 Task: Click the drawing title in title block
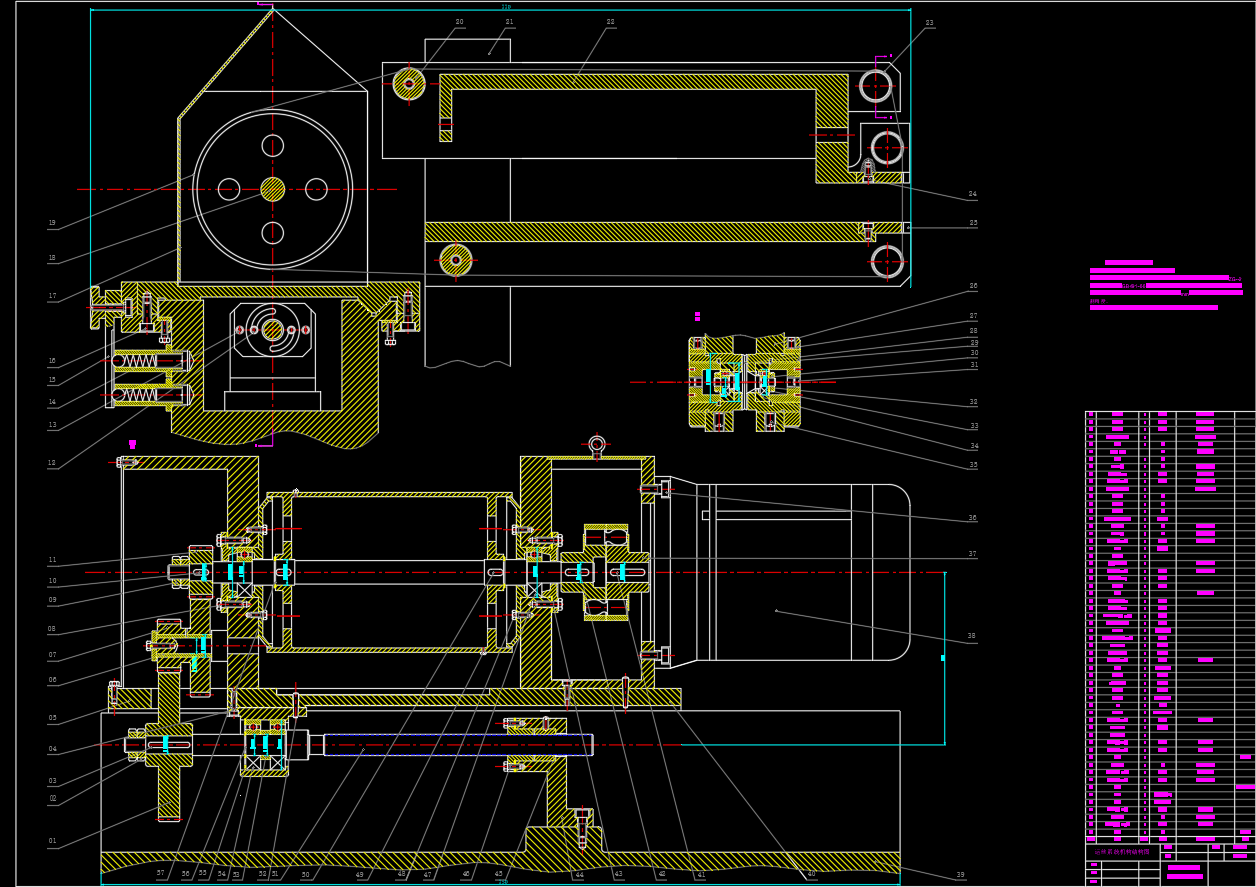(1122, 852)
